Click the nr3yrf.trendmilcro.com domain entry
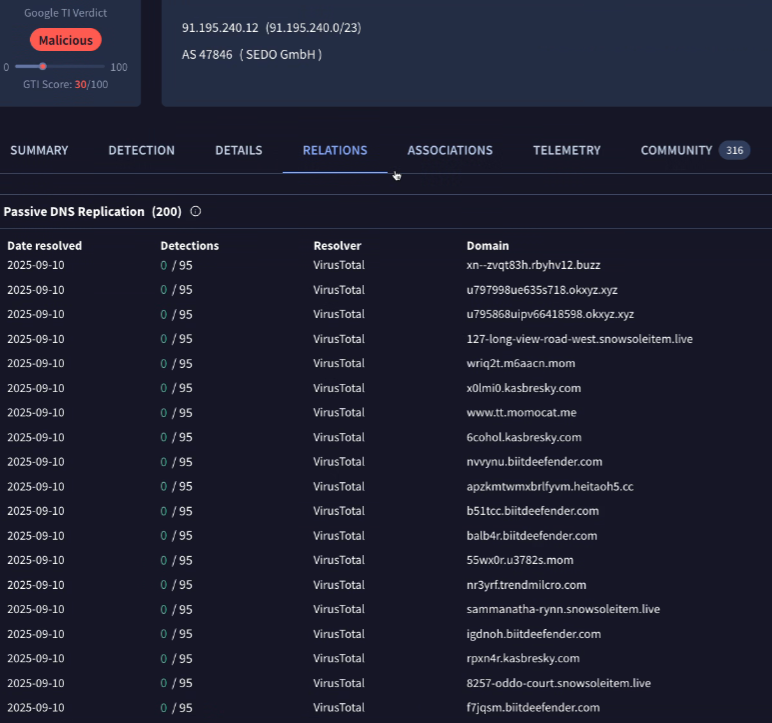772x723 pixels. (x=526, y=585)
